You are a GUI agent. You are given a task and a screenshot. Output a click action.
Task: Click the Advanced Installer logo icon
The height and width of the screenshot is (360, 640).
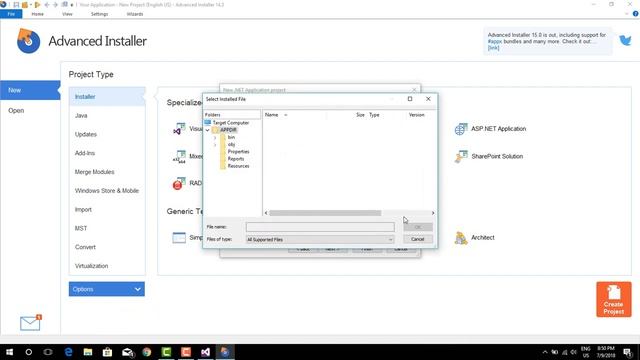point(29,41)
